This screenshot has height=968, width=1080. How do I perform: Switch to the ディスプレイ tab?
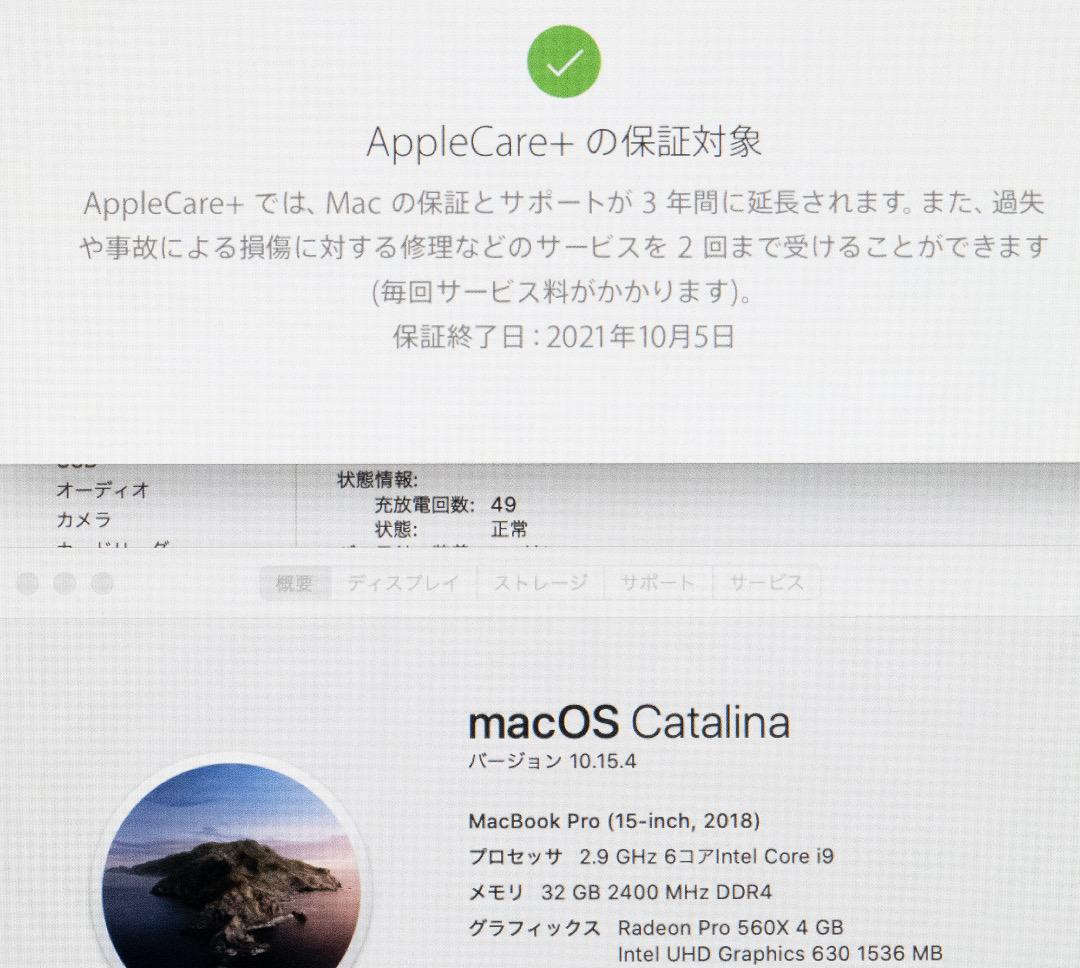coord(403,584)
